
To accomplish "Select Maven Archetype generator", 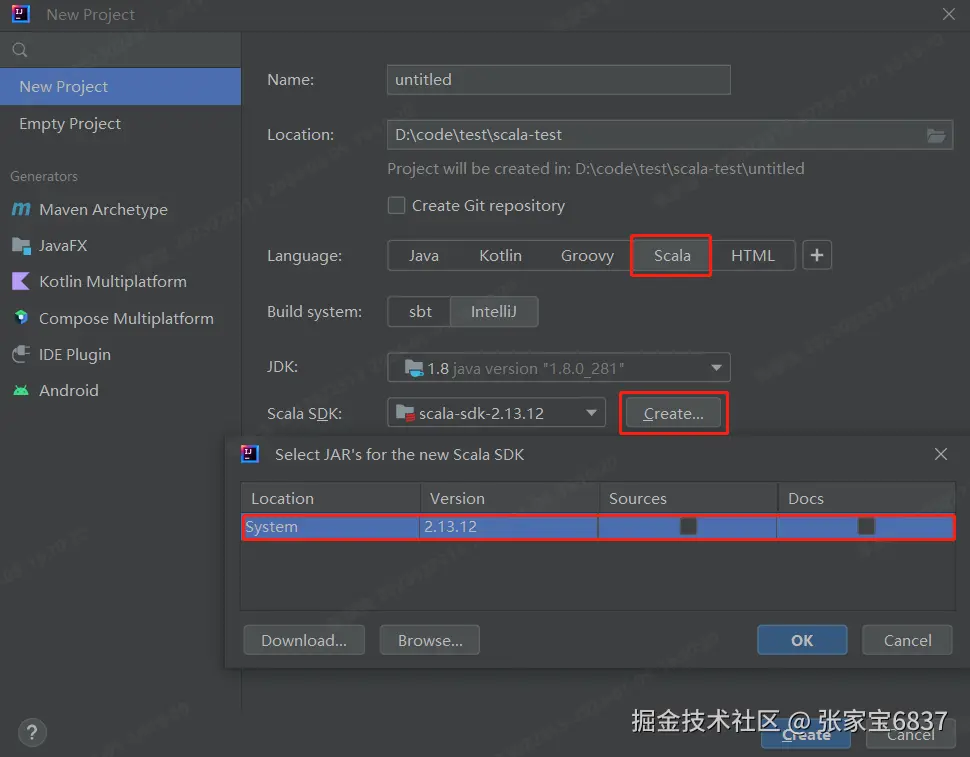I will coord(121,210).
